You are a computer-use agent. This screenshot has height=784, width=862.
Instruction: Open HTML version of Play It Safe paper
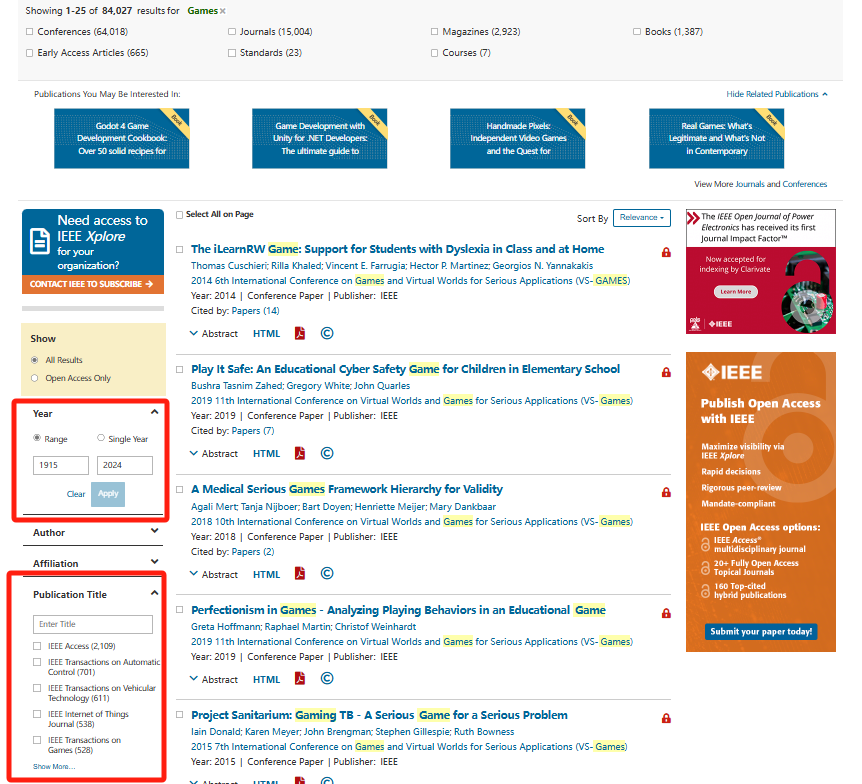click(267, 454)
